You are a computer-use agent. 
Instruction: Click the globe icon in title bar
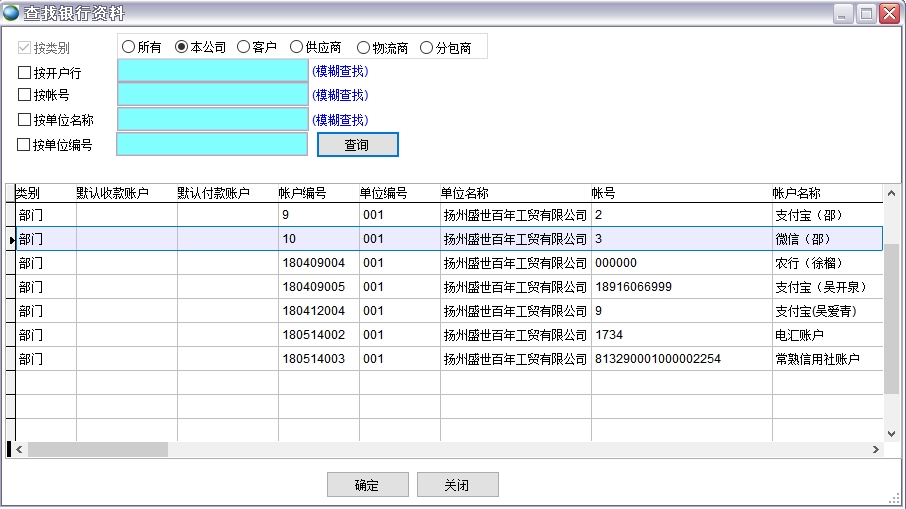(11, 13)
